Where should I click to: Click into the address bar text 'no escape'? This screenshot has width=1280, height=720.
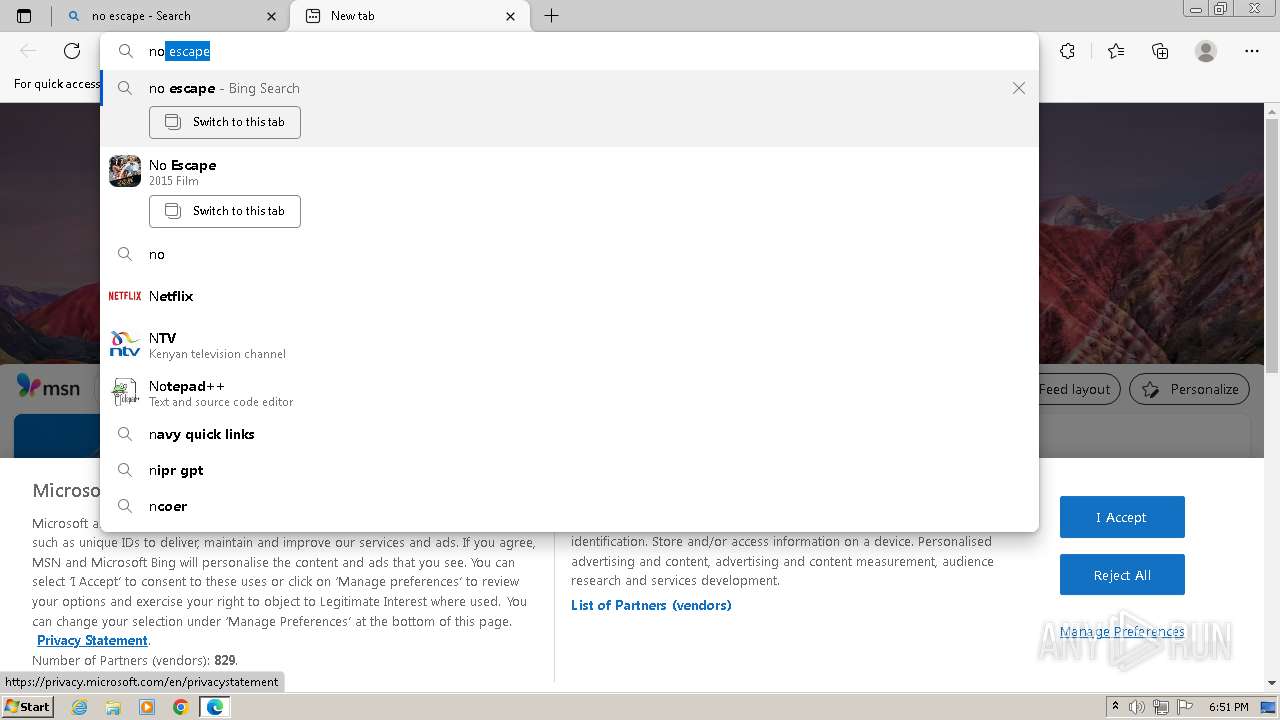click(180, 51)
